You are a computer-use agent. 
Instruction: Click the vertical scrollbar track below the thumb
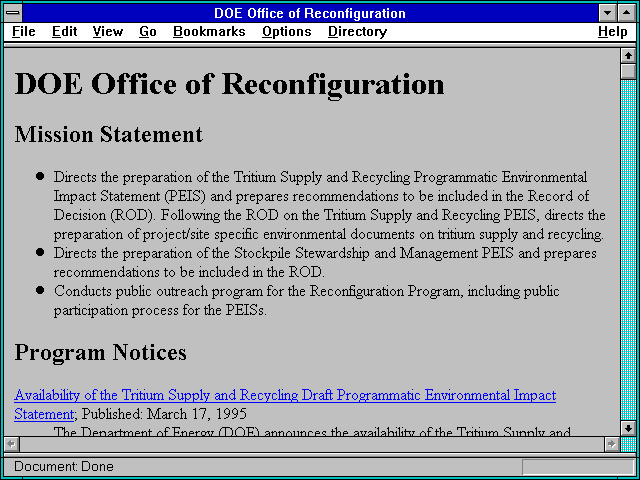point(628,250)
